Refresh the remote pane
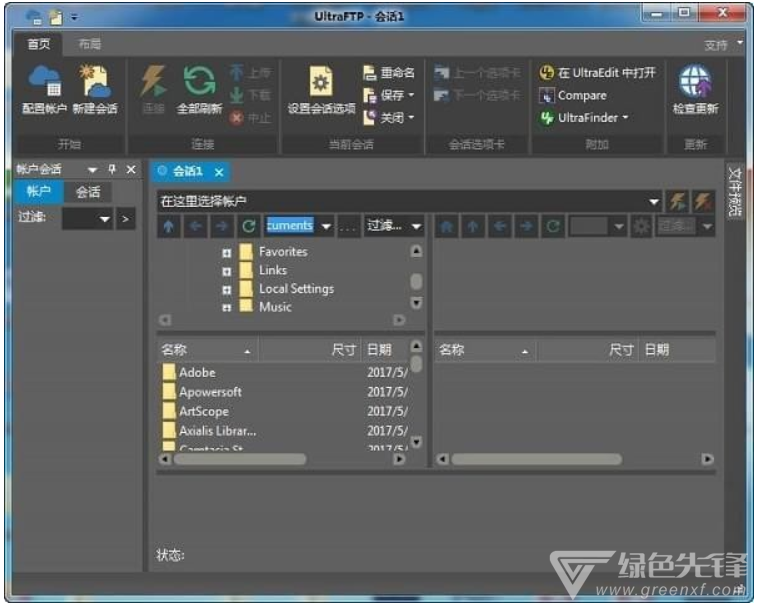This screenshot has width=757, height=604. click(553, 226)
